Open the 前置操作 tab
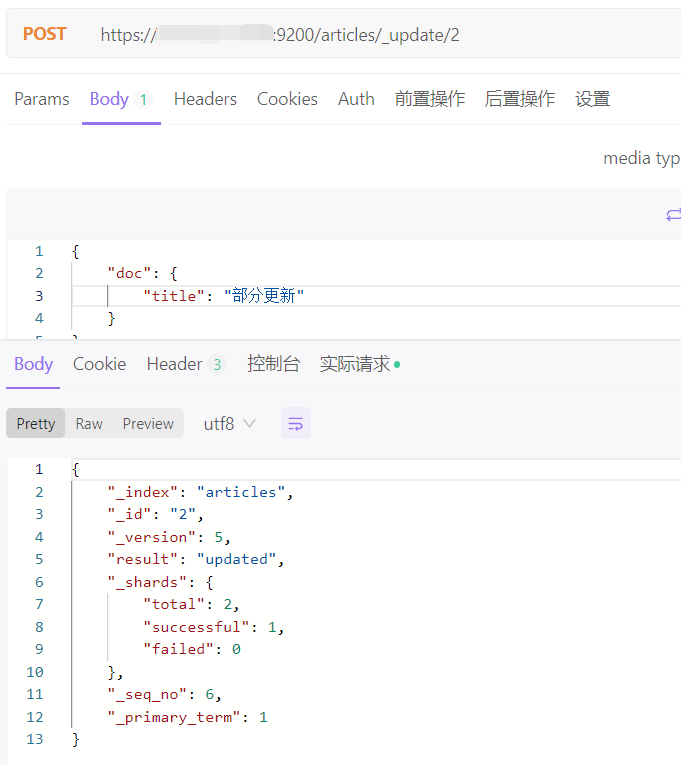The image size is (681, 765). [x=430, y=99]
